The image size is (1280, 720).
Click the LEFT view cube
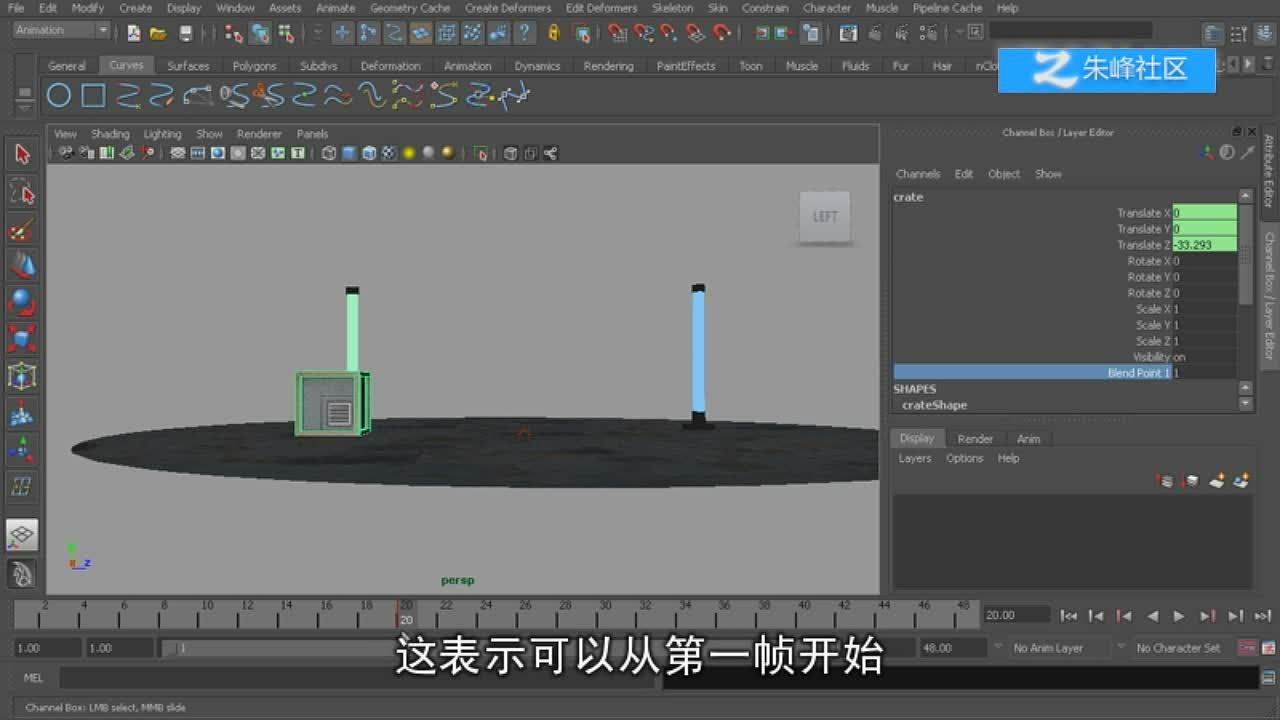825,217
